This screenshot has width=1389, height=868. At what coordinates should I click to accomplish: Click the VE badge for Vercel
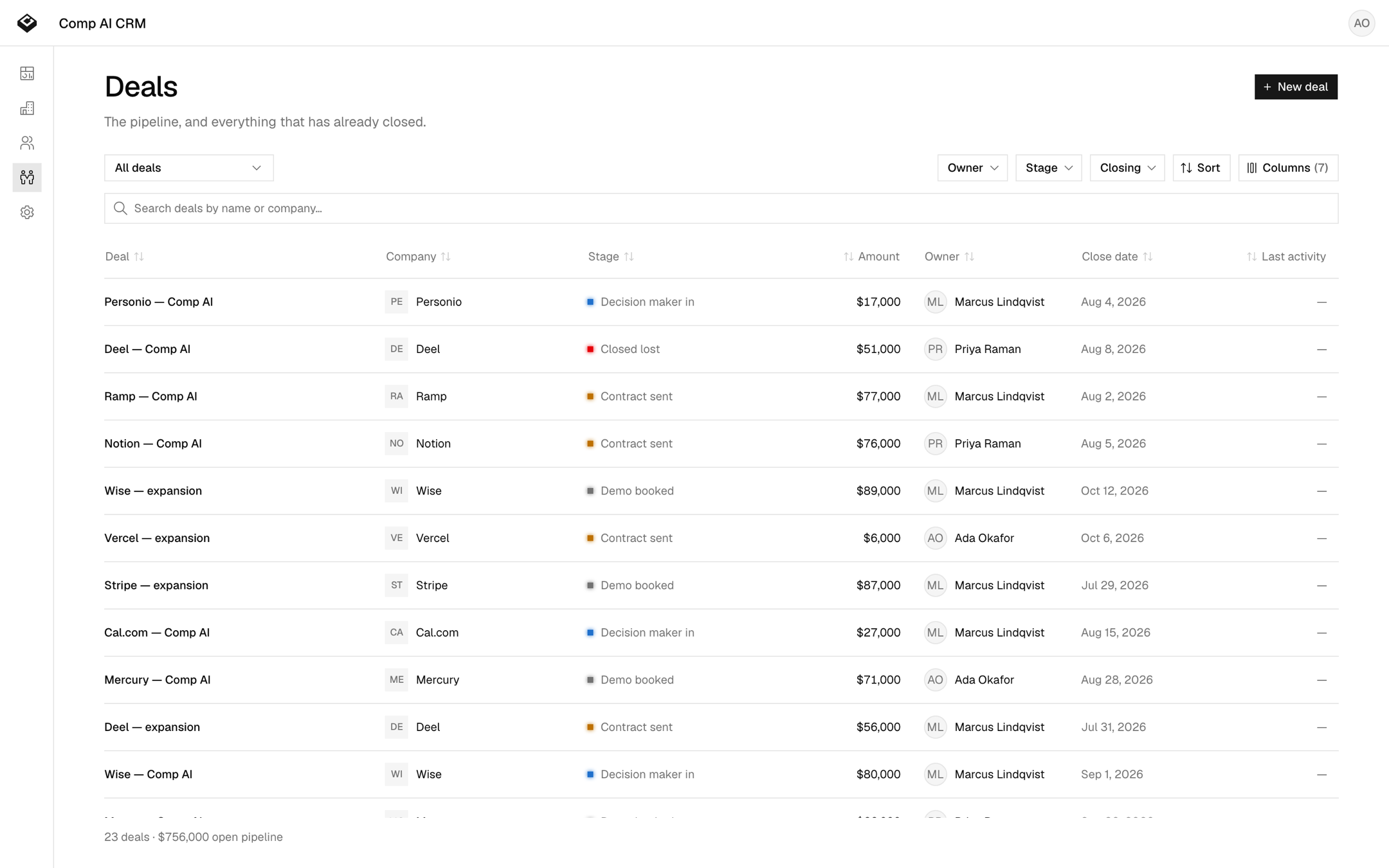(396, 538)
